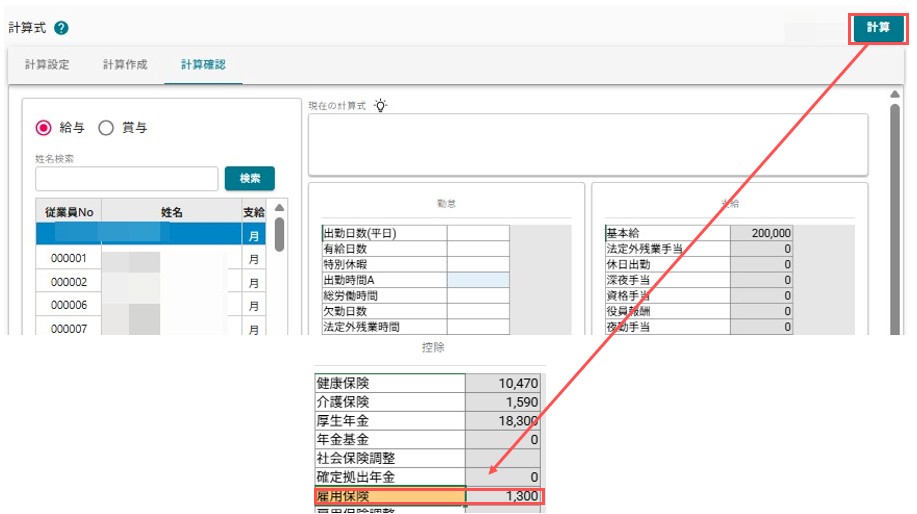Click the 基本給 amount 200,000 cell
Image resolution: width=917 pixels, height=514 pixels.
761,233
